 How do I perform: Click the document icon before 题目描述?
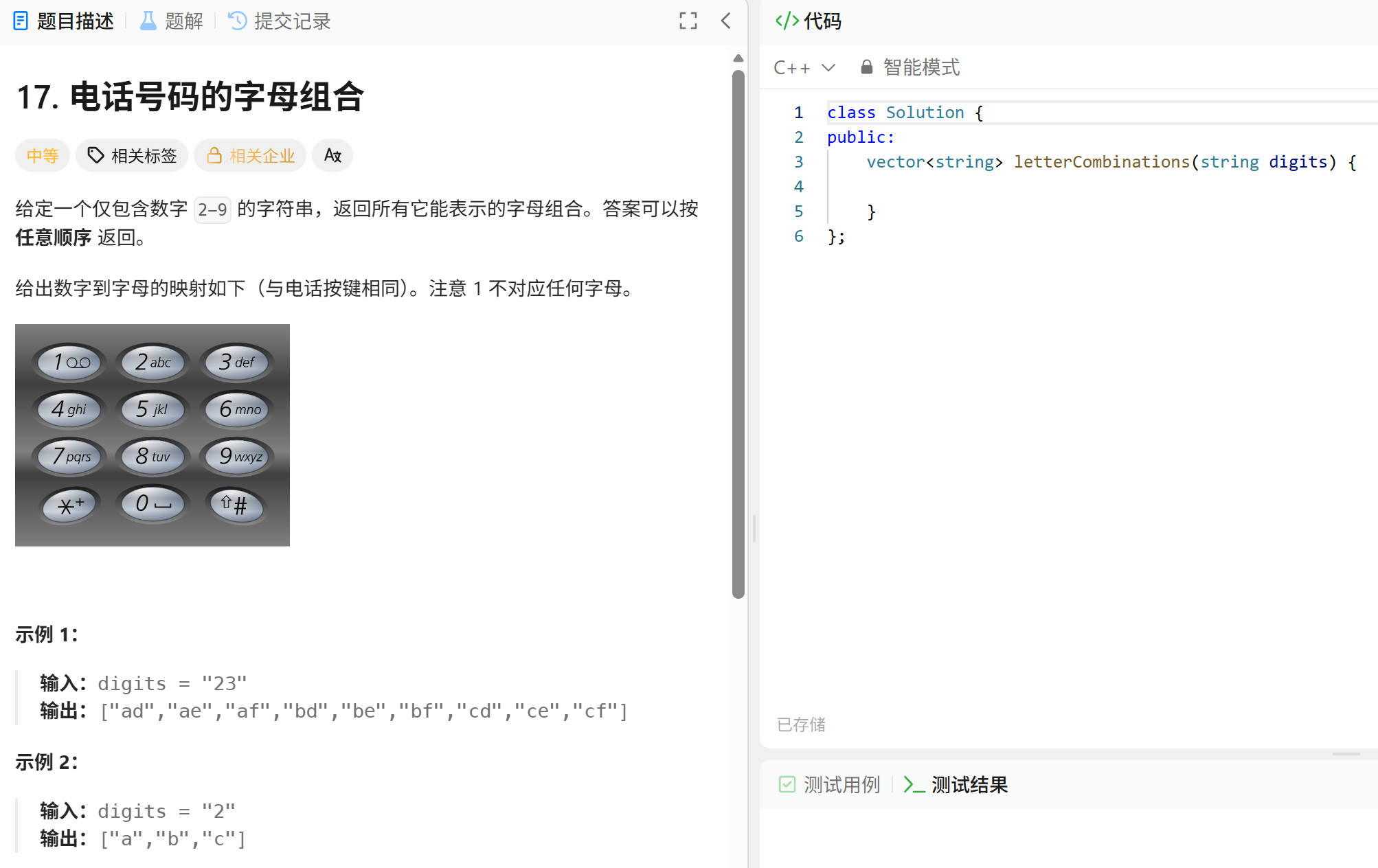point(21,21)
